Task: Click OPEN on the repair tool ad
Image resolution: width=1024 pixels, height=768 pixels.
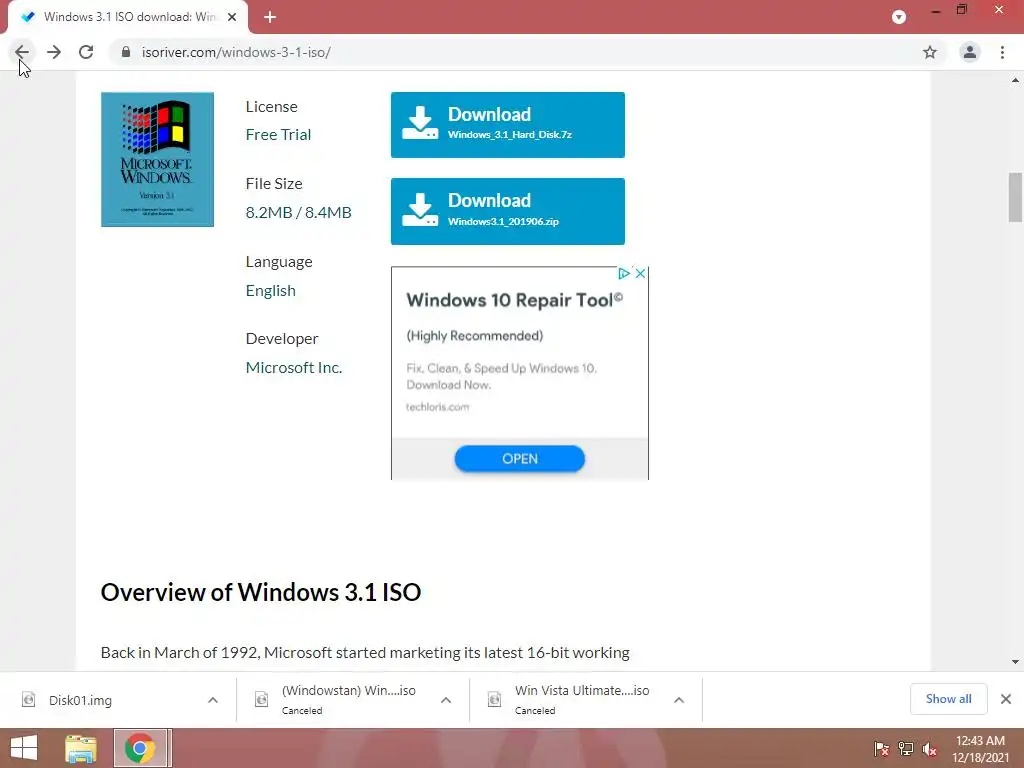Action: 520,458
